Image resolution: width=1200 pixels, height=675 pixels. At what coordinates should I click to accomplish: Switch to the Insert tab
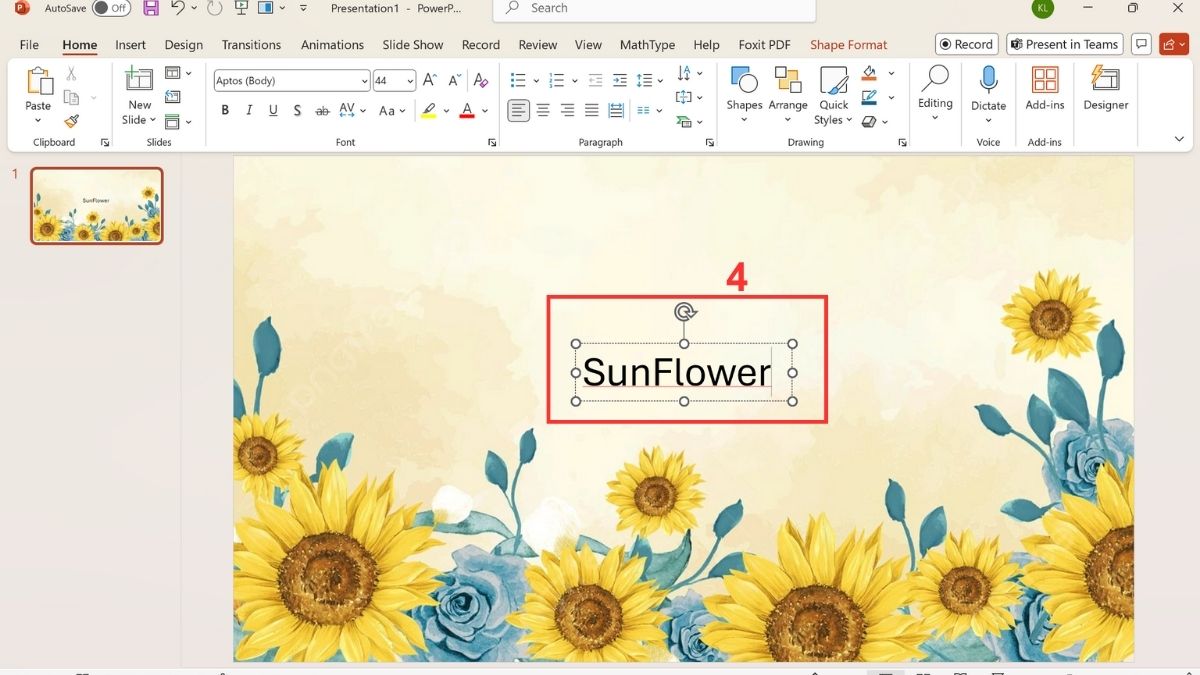(x=130, y=45)
